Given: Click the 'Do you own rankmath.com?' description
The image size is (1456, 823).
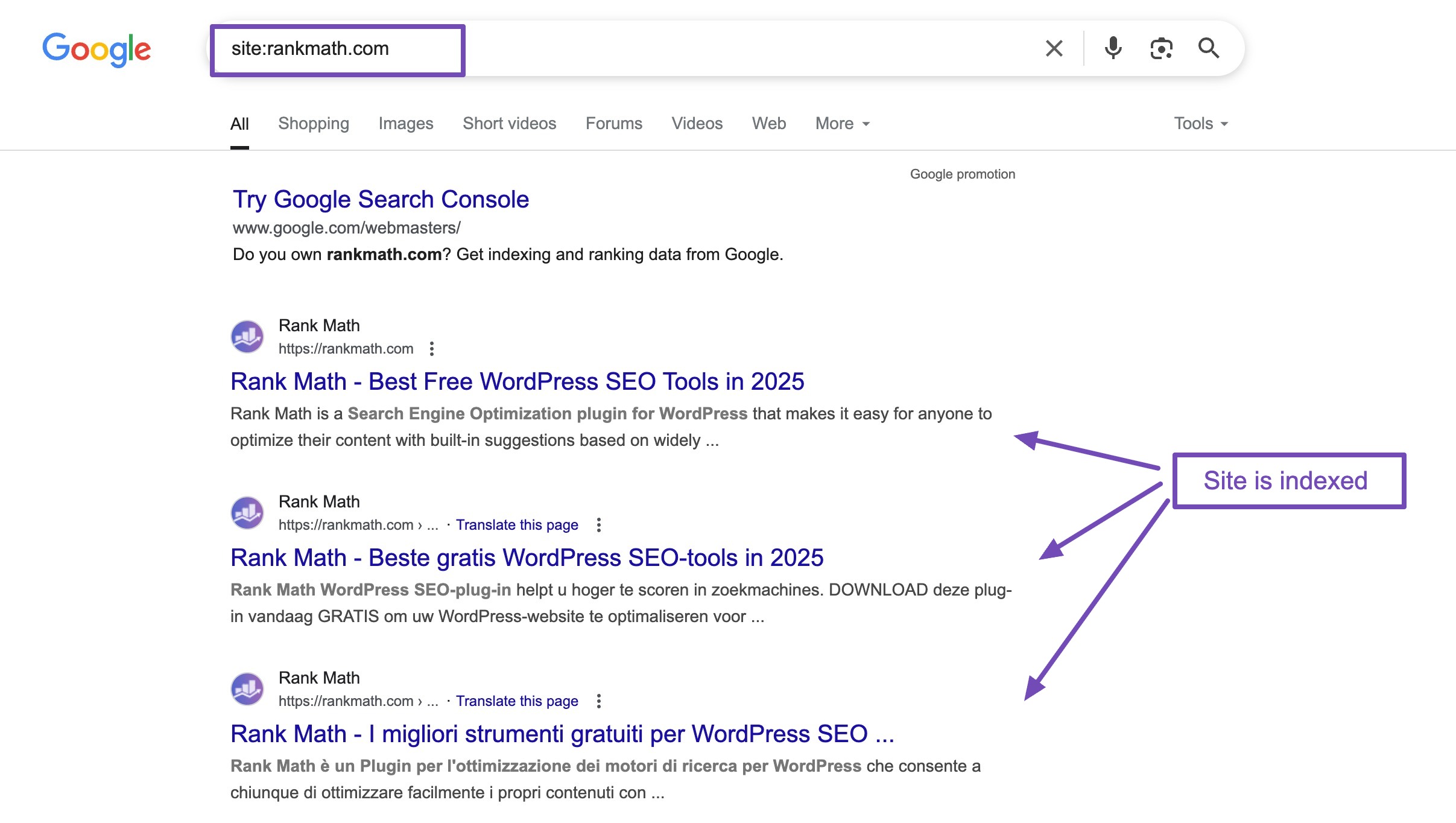Looking at the screenshot, I should [x=508, y=255].
